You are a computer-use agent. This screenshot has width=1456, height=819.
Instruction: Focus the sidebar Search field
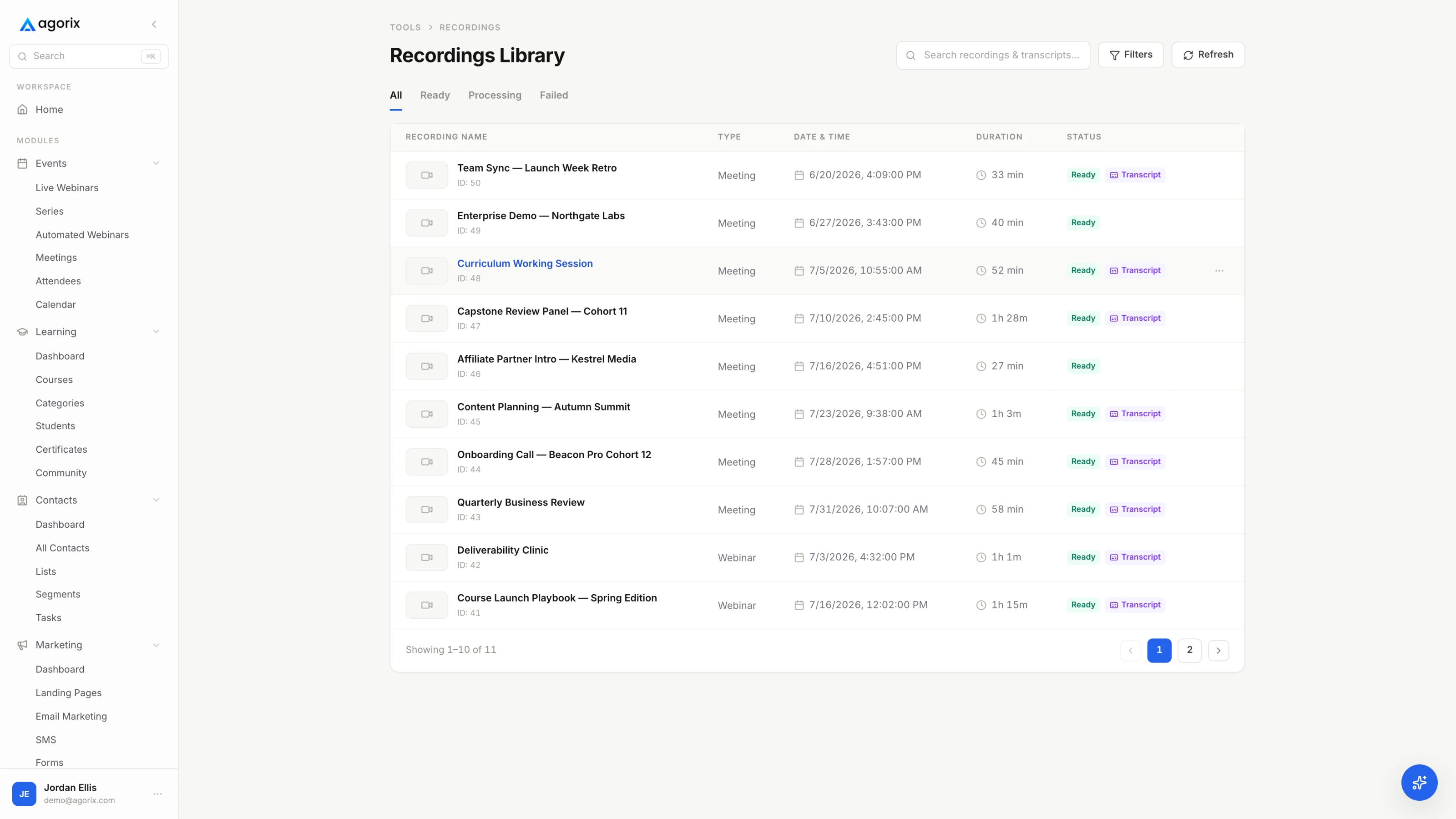coord(89,56)
